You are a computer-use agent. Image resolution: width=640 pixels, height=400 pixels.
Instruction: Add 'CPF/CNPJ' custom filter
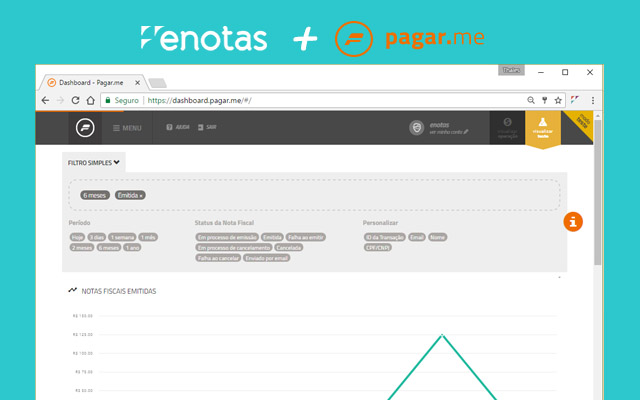point(378,247)
